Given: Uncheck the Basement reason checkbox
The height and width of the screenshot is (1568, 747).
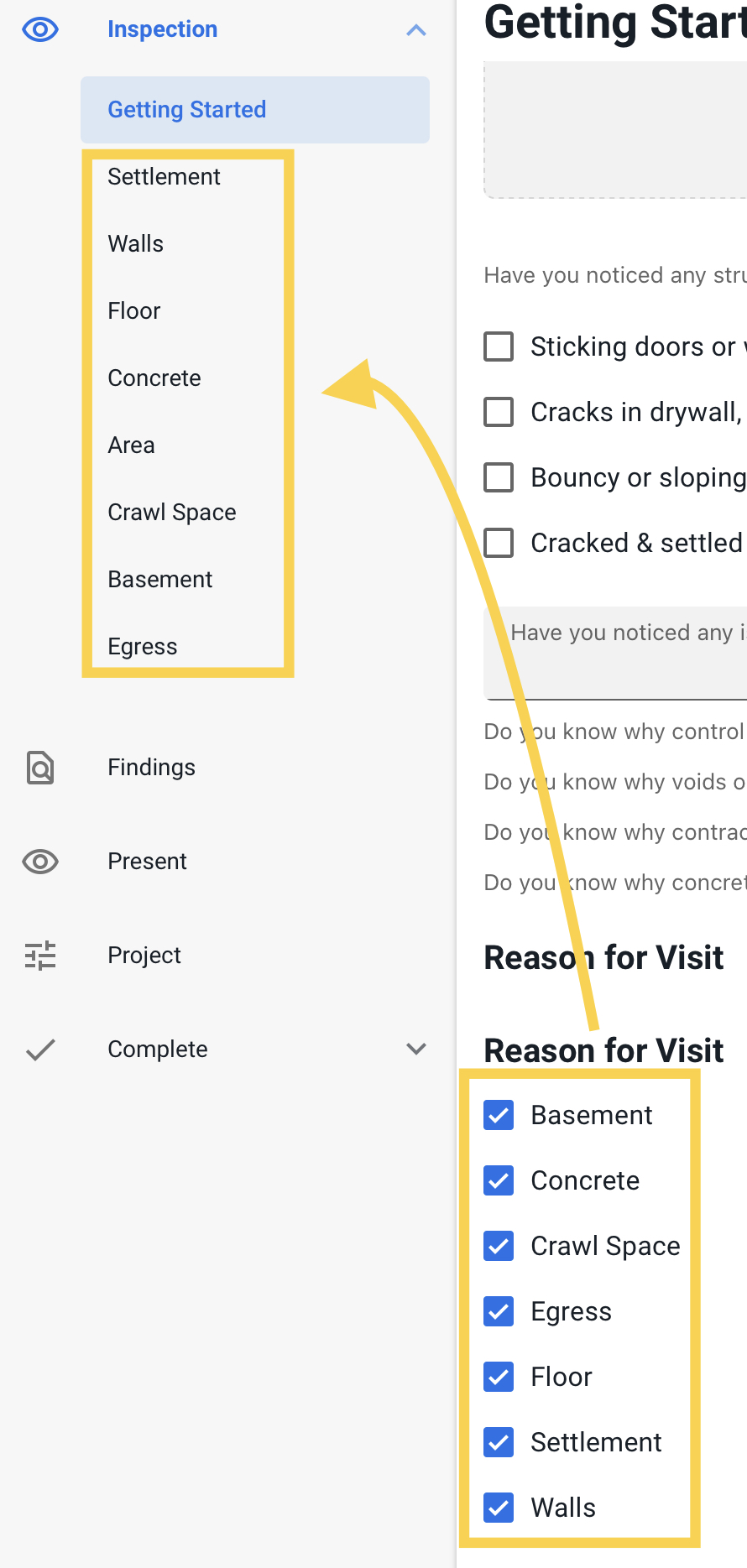Looking at the screenshot, I should (499, 1115).
